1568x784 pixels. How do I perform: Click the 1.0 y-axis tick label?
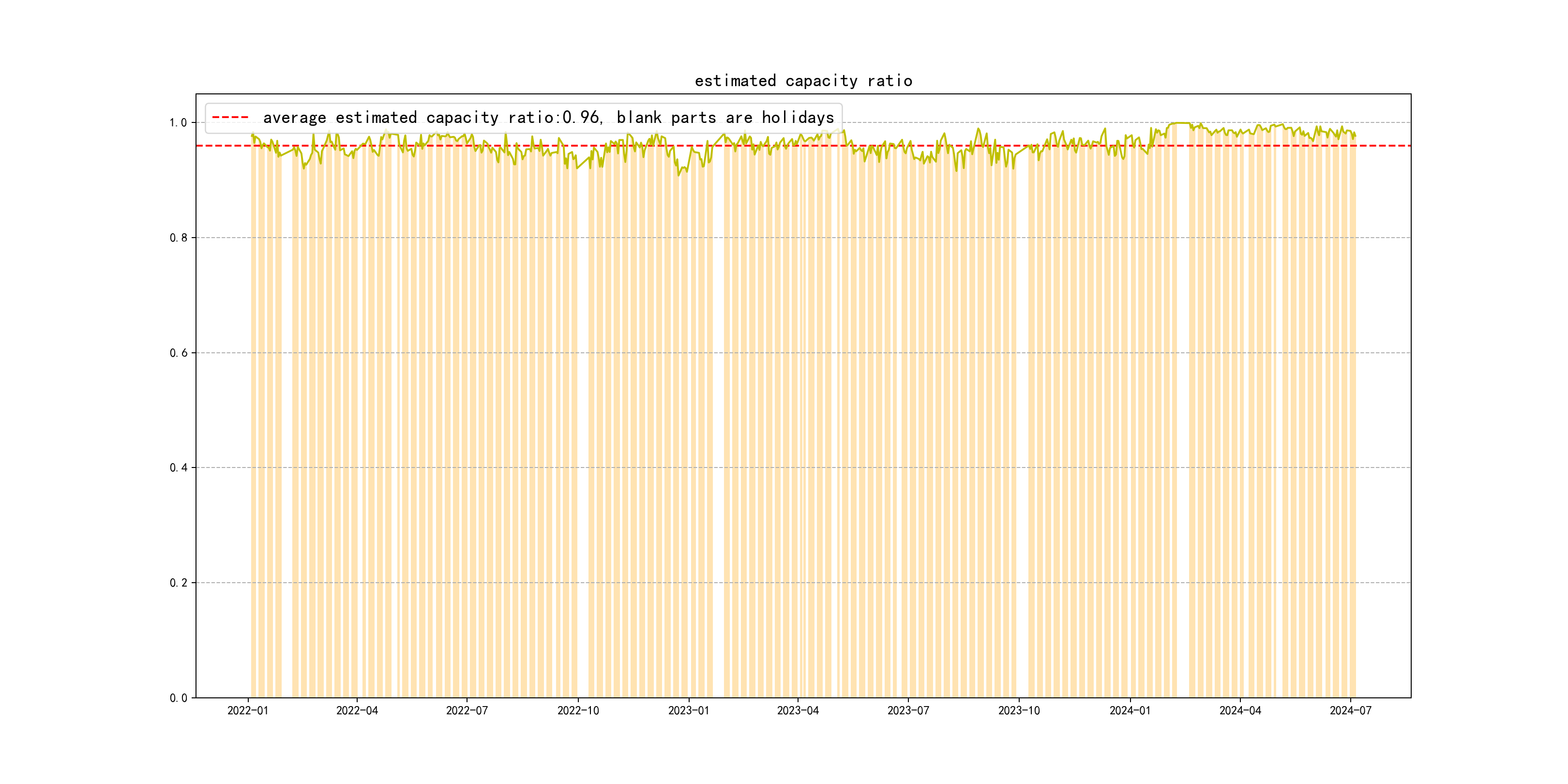coord(179,123)
